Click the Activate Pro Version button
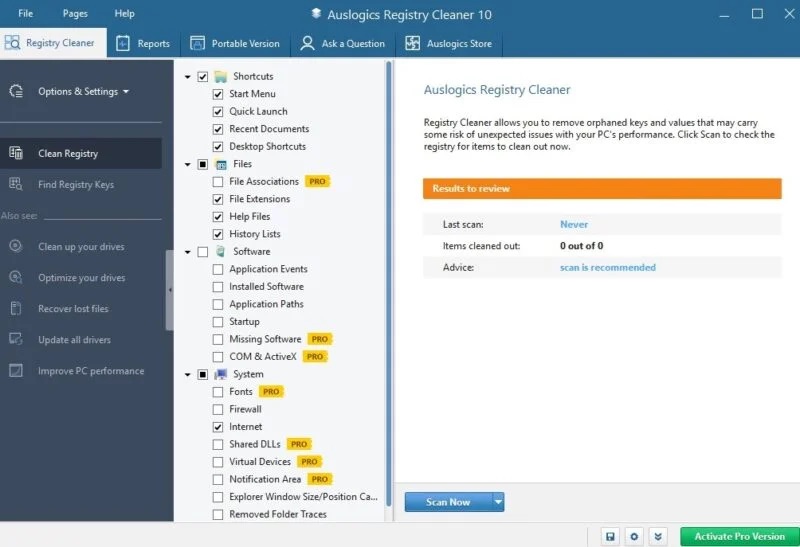Image resolution: width=800 pixels, height=547 pixels. [x=739, y=536]
